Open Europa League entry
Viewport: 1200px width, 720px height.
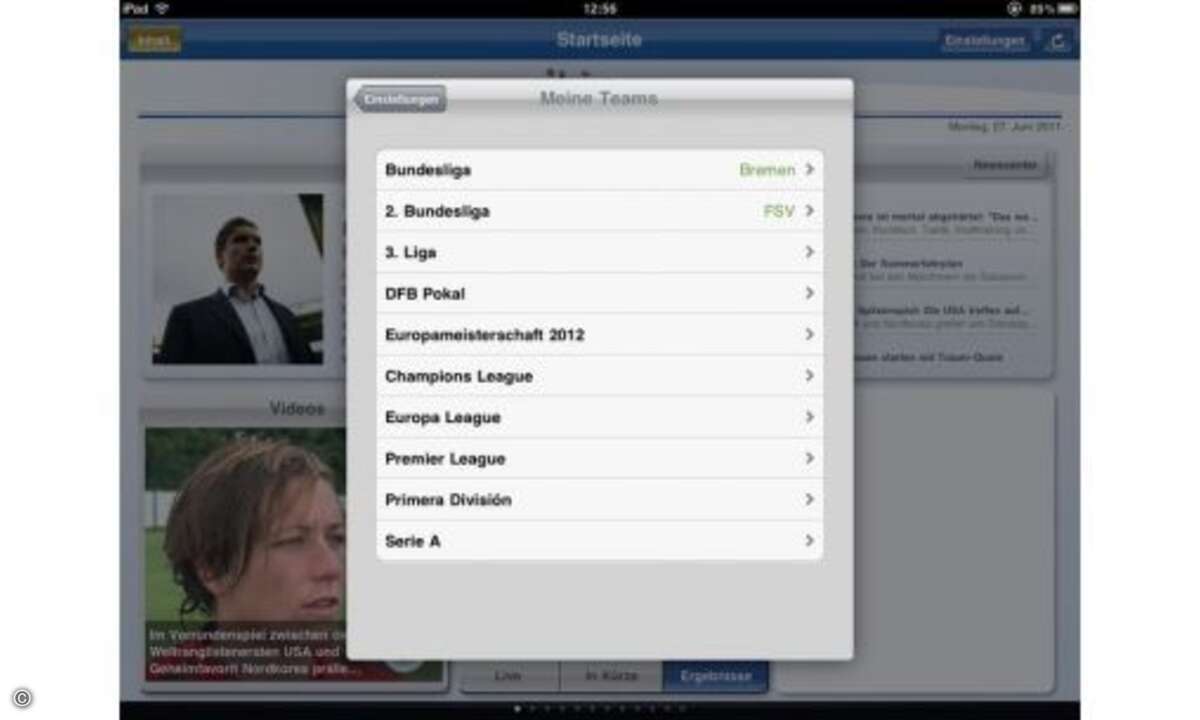600,417
